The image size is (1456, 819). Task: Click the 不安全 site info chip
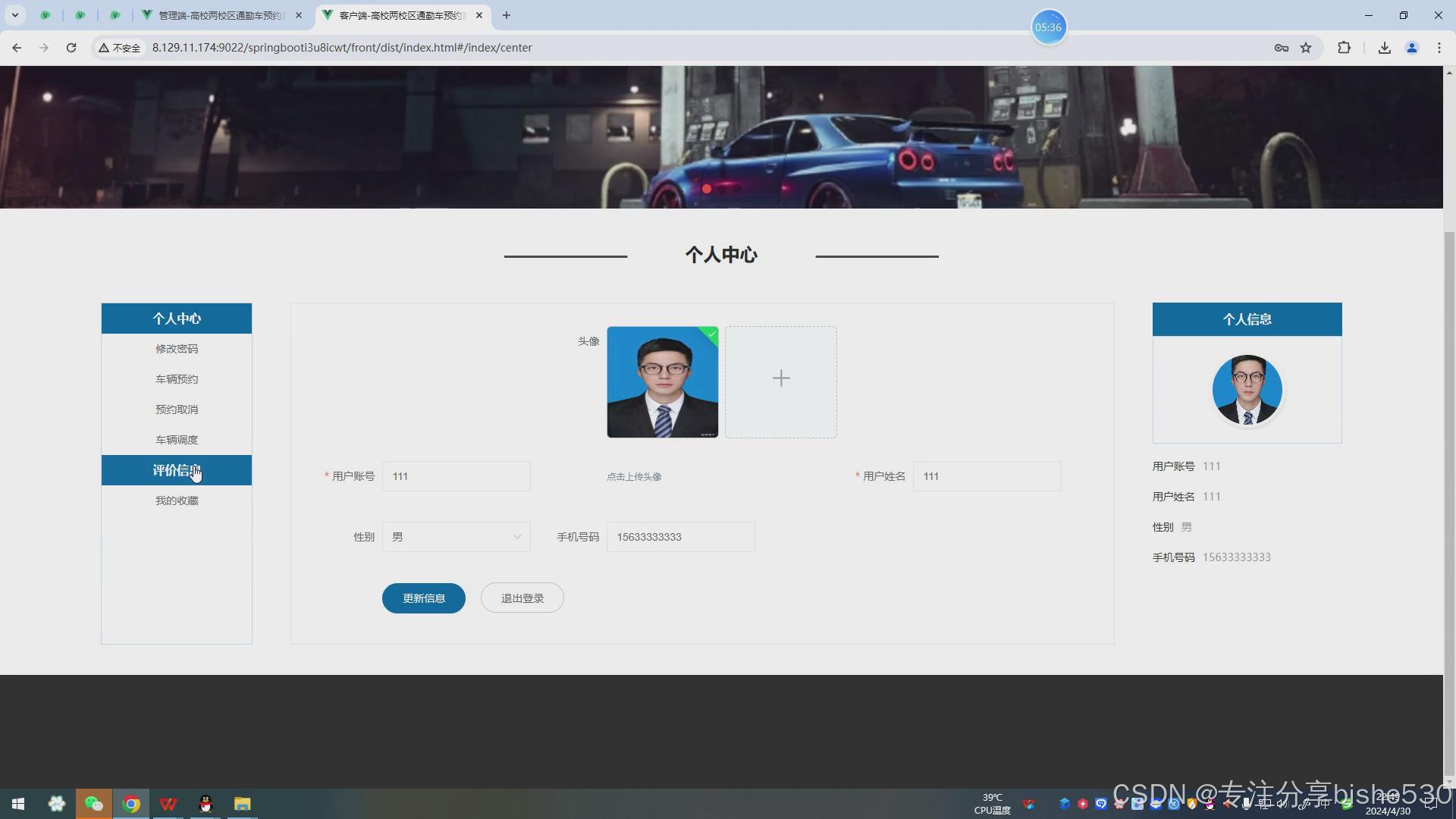120,48
